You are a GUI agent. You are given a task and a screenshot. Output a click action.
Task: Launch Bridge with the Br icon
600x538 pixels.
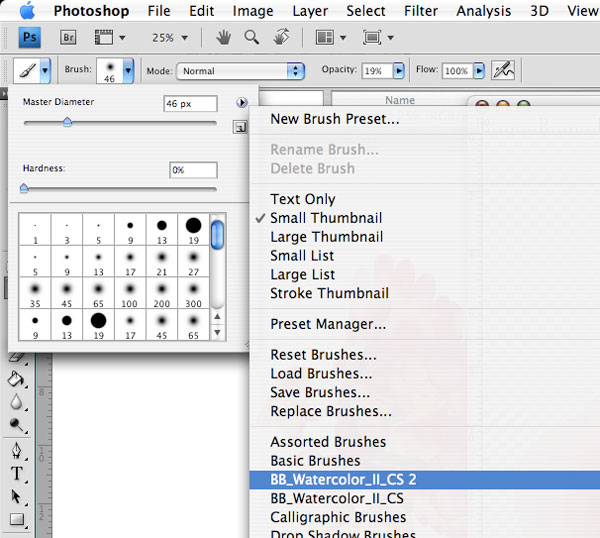pos(69,38)
